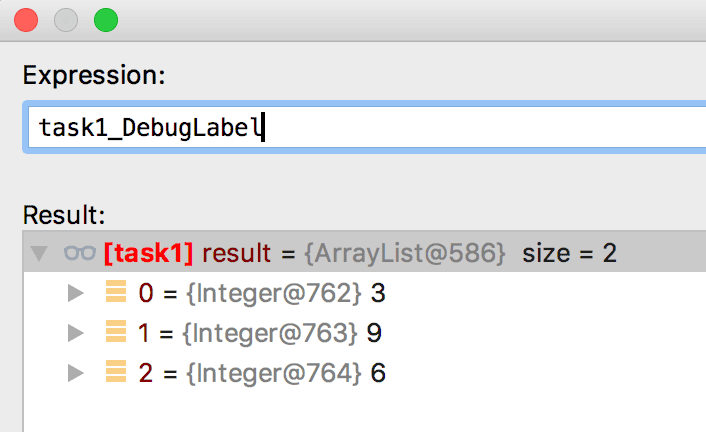Click the Result label
This screenshot has height=432, width=706.
(x=64, y=215)
